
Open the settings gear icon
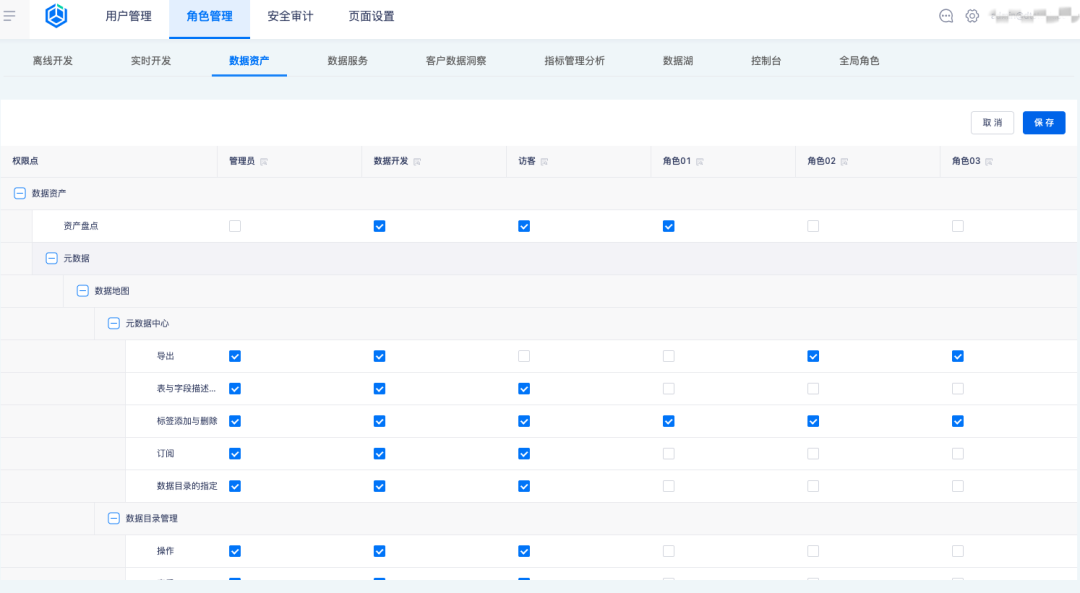point(971,16)
